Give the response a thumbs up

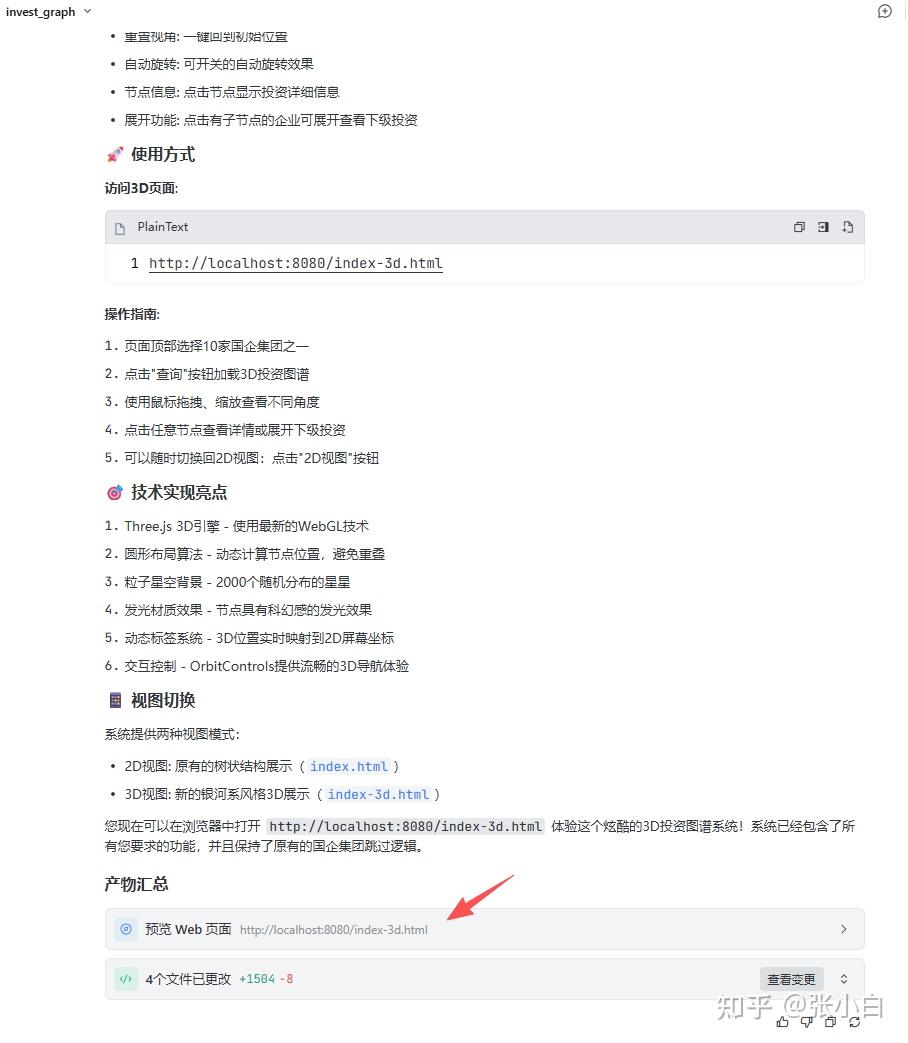(782, 1021)
